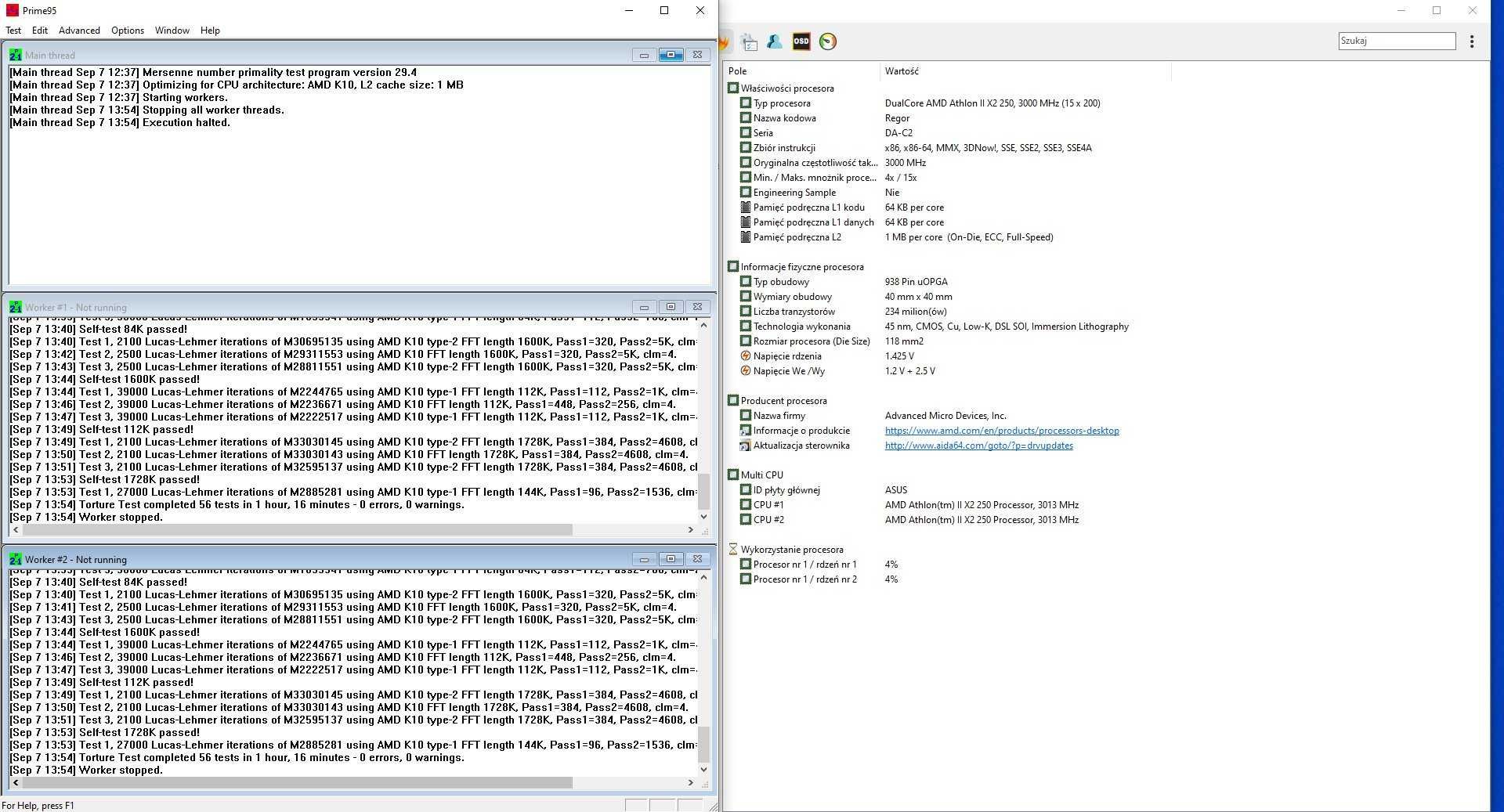
Task: Click Worker #1 vertical scrollbar up arrow
Action: 703,325
